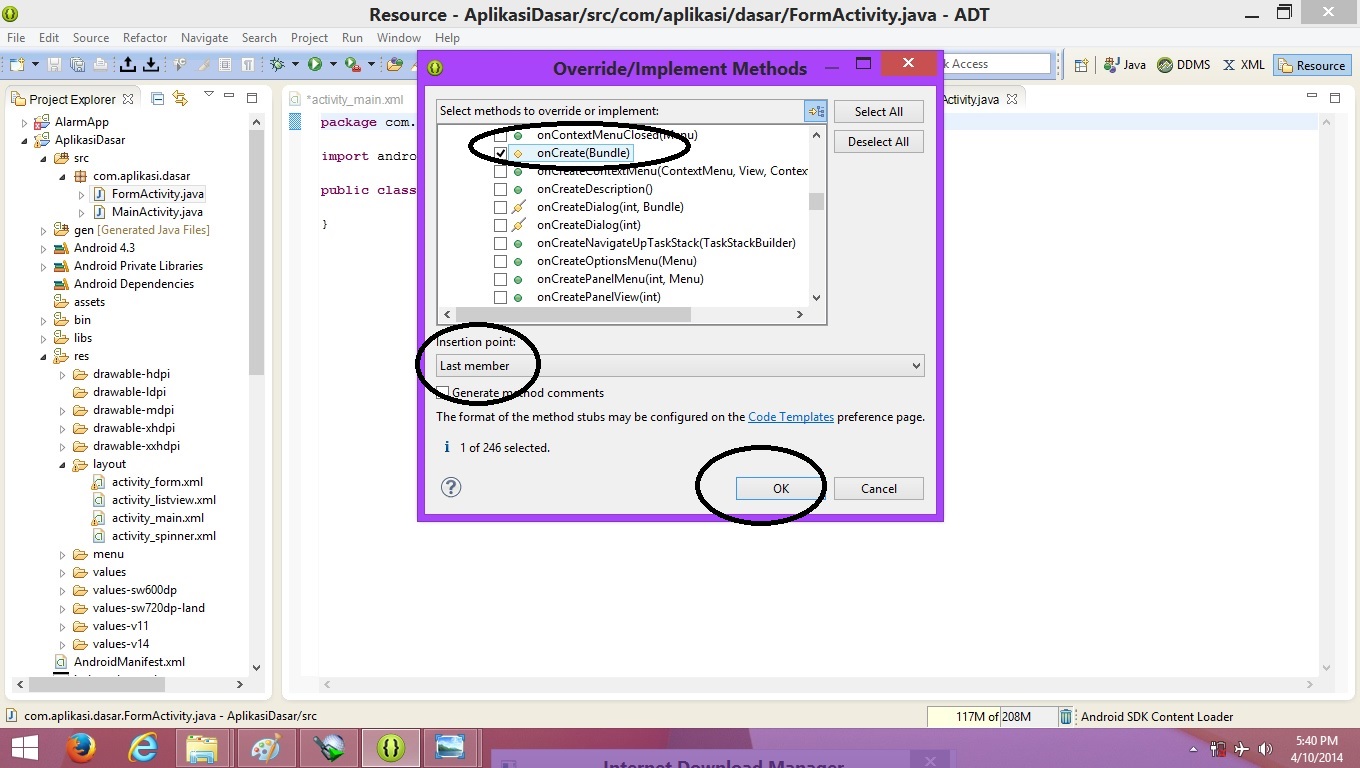Uncheck the onCreate(Bundle) checkbox
The width and height of the screenshot is (1360, 768).
(x=501, y=153)
